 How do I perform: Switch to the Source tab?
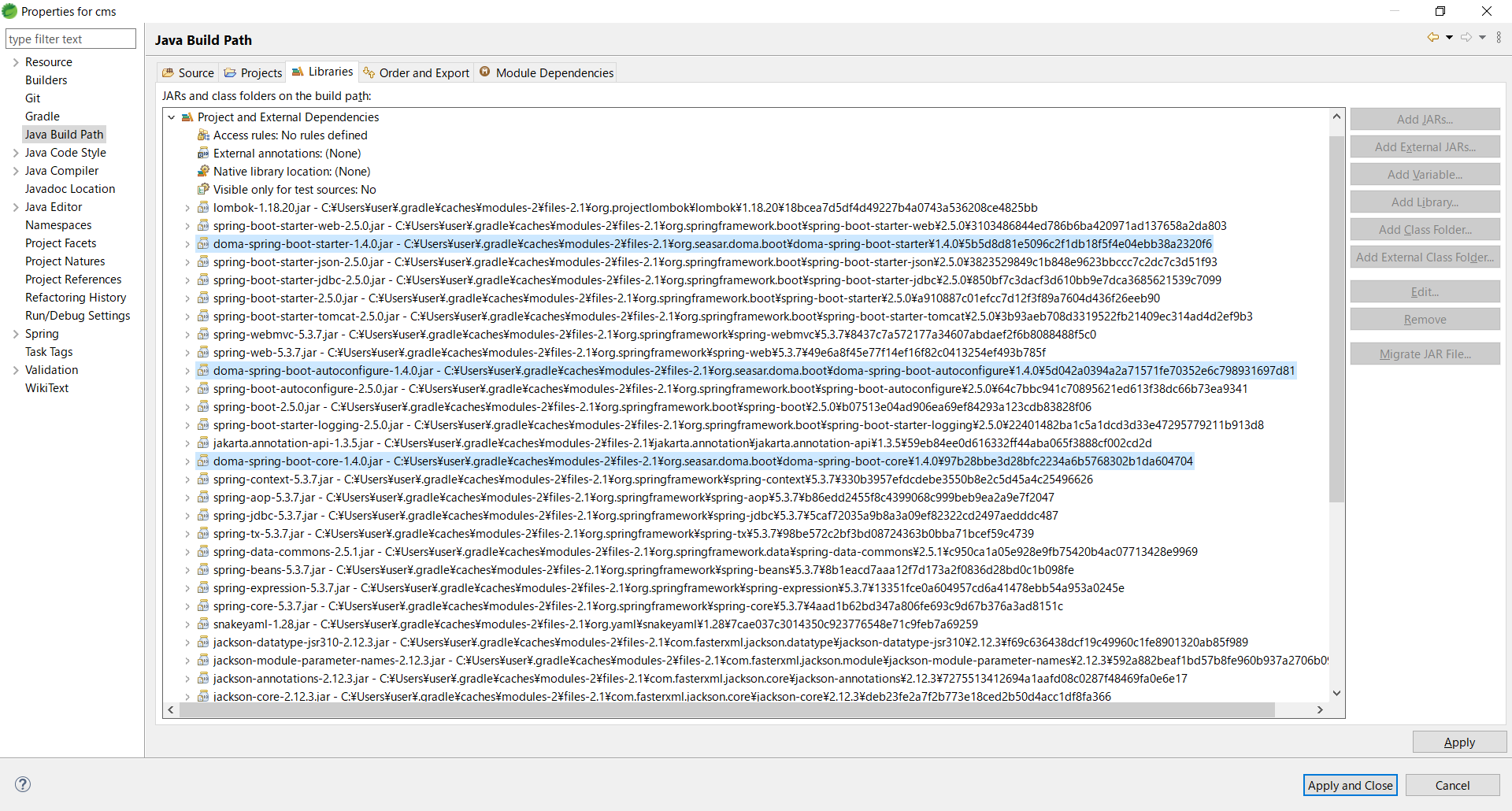point(187,72)
